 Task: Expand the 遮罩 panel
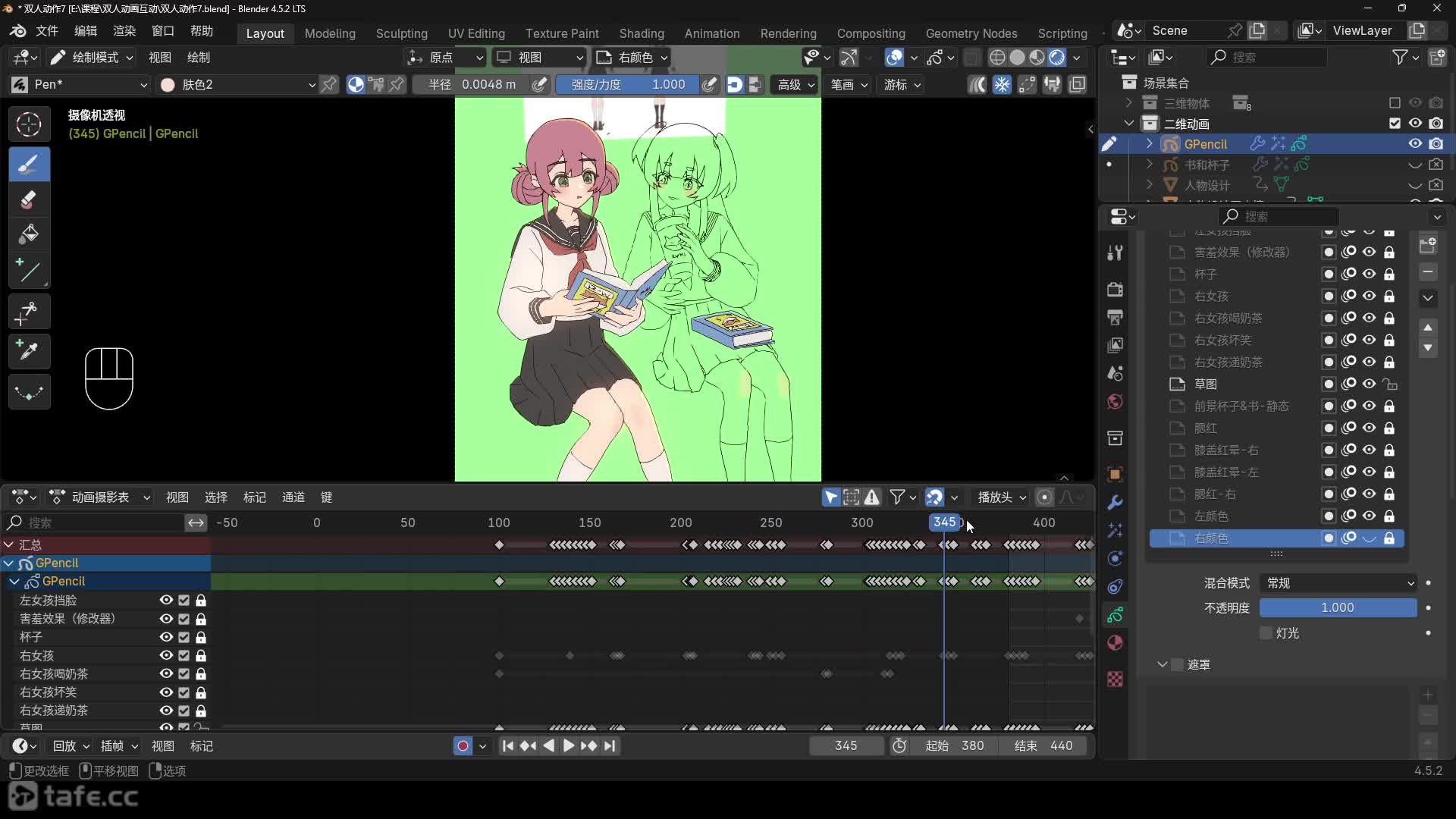point(1163,665)
